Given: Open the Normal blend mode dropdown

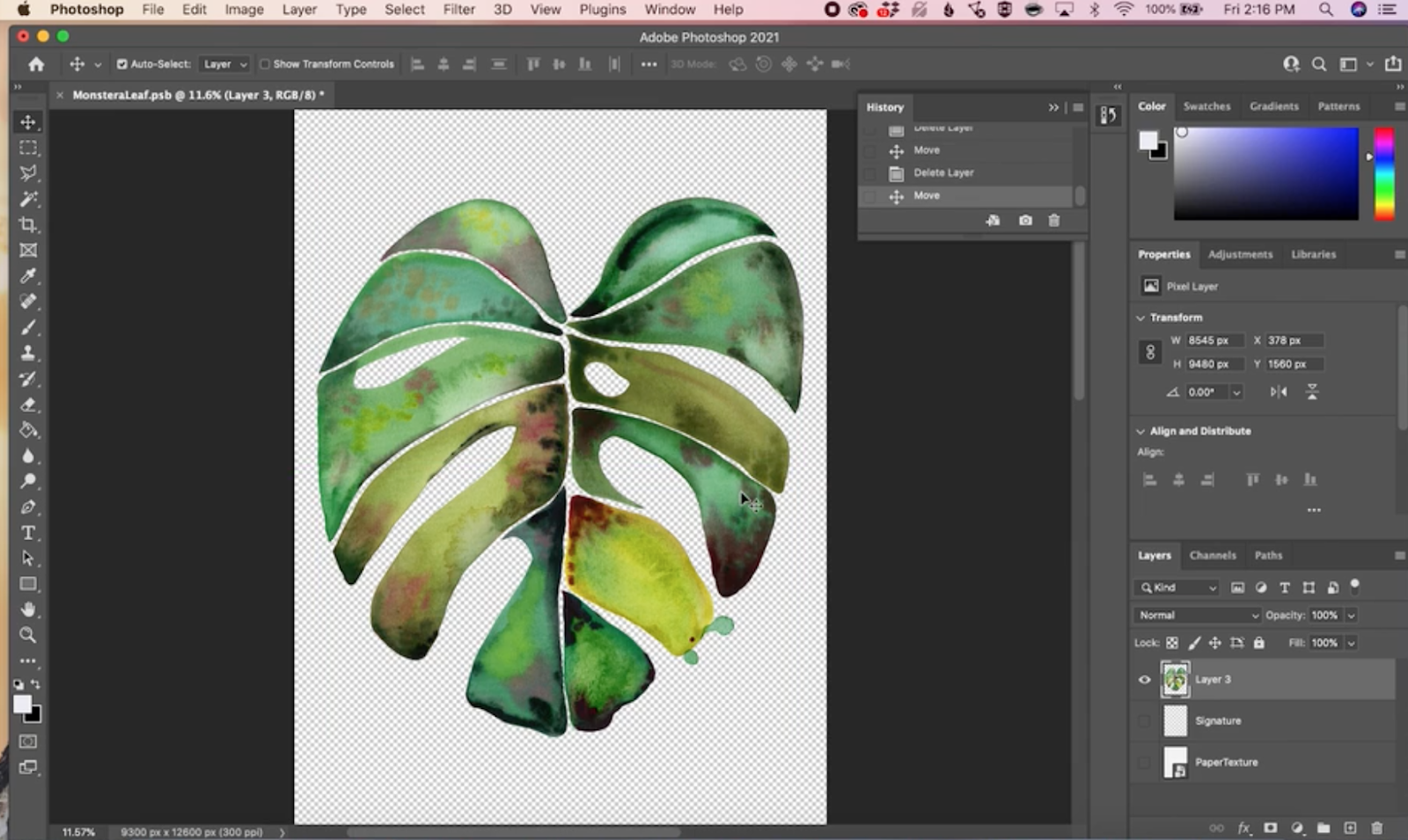Looking at the screenshot, I should click(x=1198, y=615).
